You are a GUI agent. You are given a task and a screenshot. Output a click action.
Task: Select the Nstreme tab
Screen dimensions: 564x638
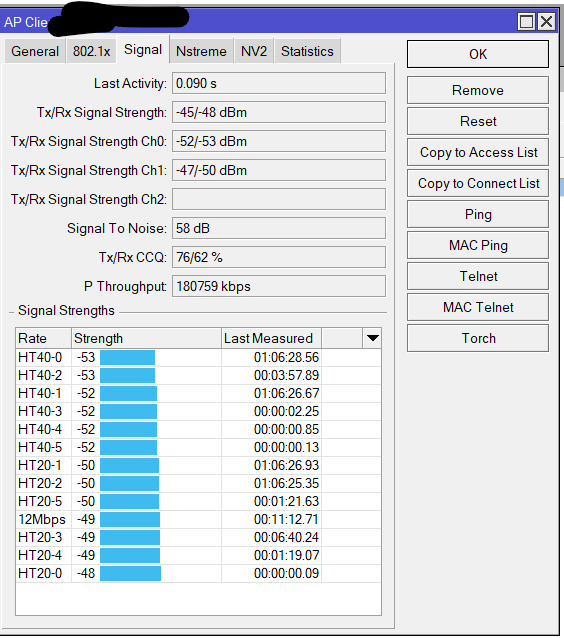coord(201,51)
